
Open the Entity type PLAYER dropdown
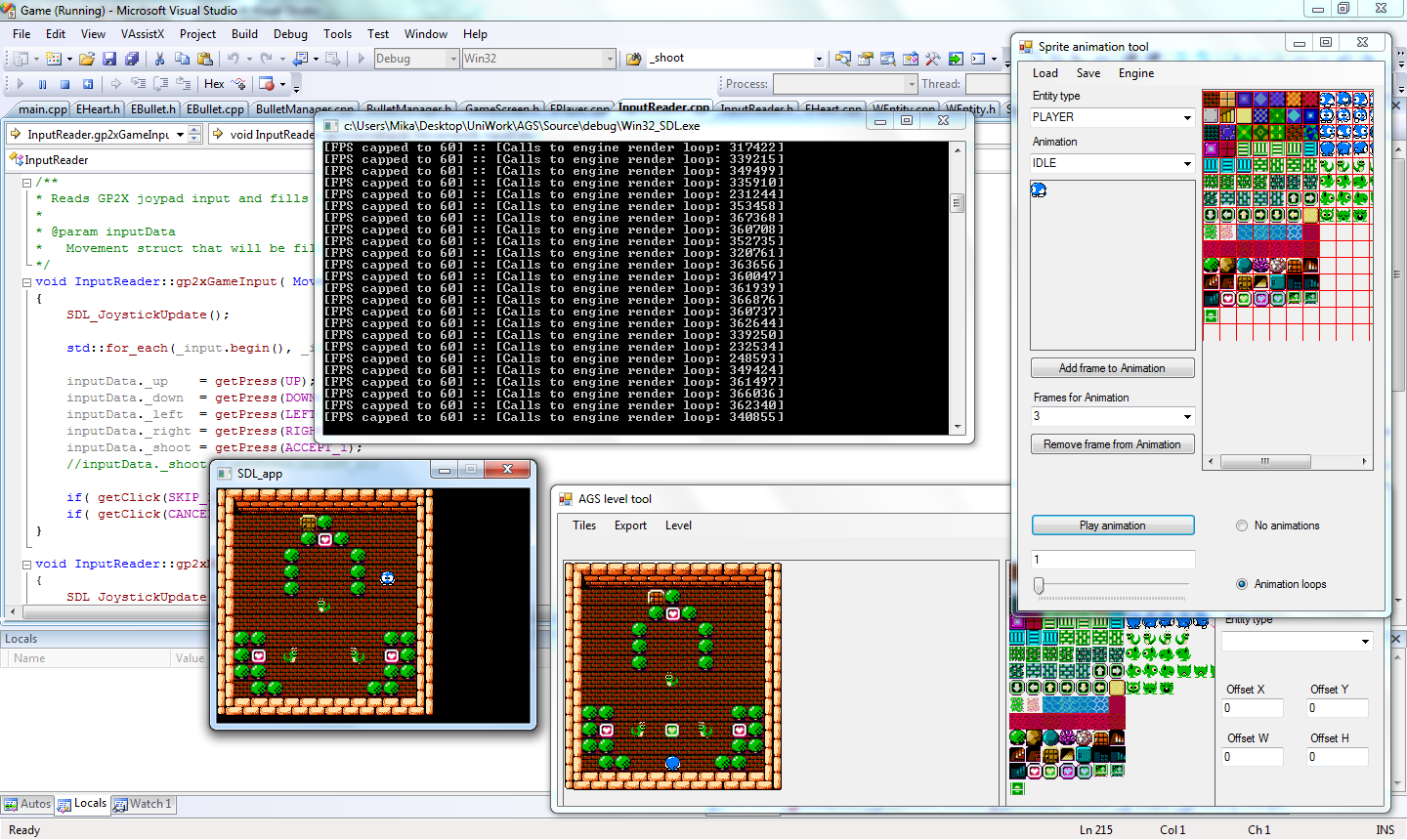click(x=1187, y=117)
